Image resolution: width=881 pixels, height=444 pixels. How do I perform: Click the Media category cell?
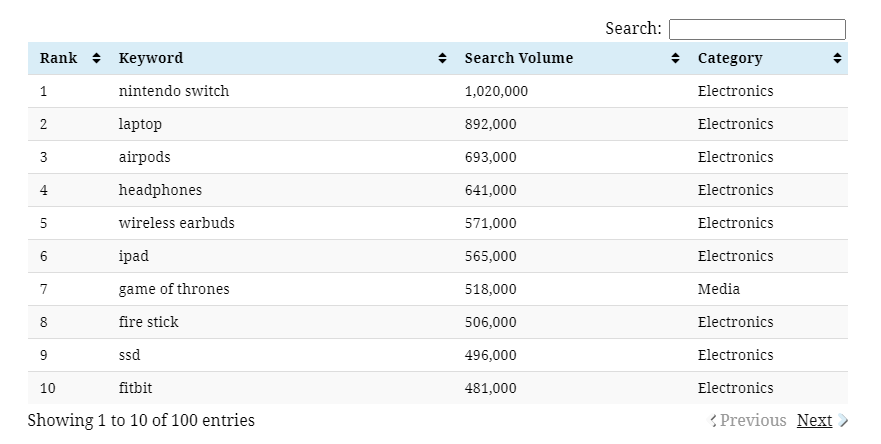pos(718,289)
